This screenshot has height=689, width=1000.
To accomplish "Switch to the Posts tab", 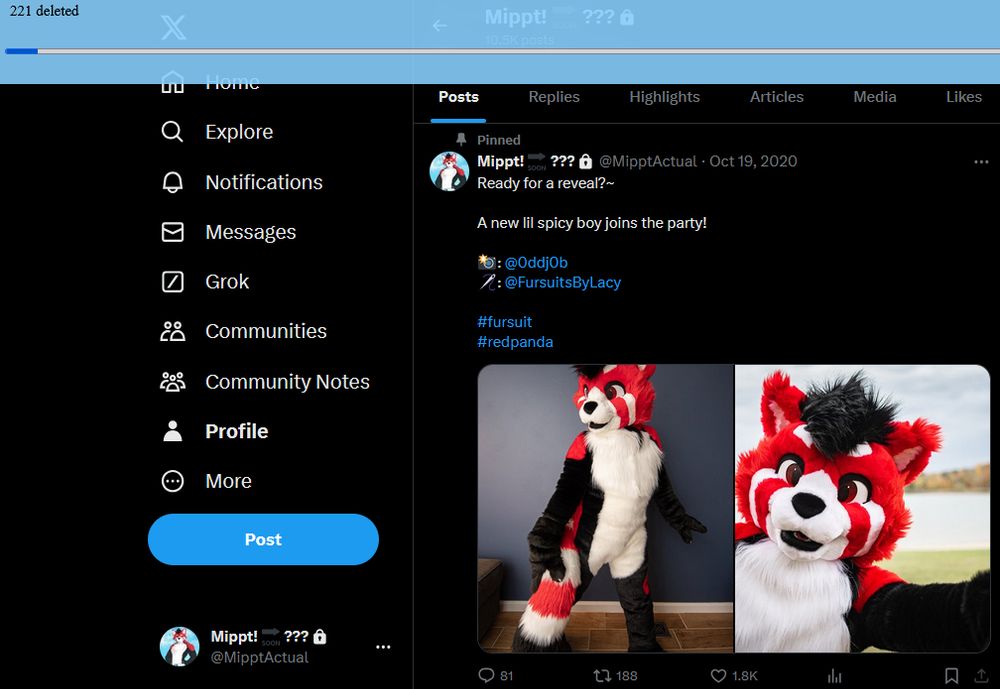I will tap(459, 97).
